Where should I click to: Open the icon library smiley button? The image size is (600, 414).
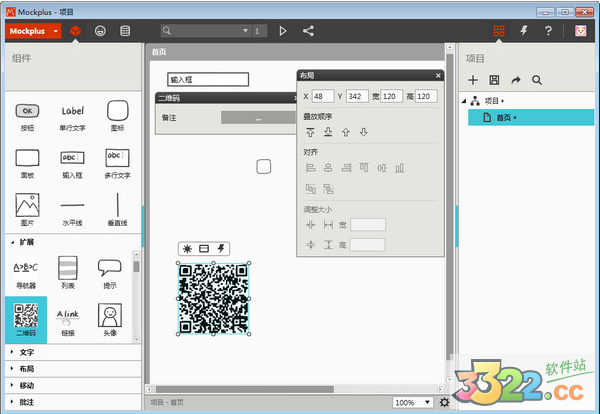100,31
